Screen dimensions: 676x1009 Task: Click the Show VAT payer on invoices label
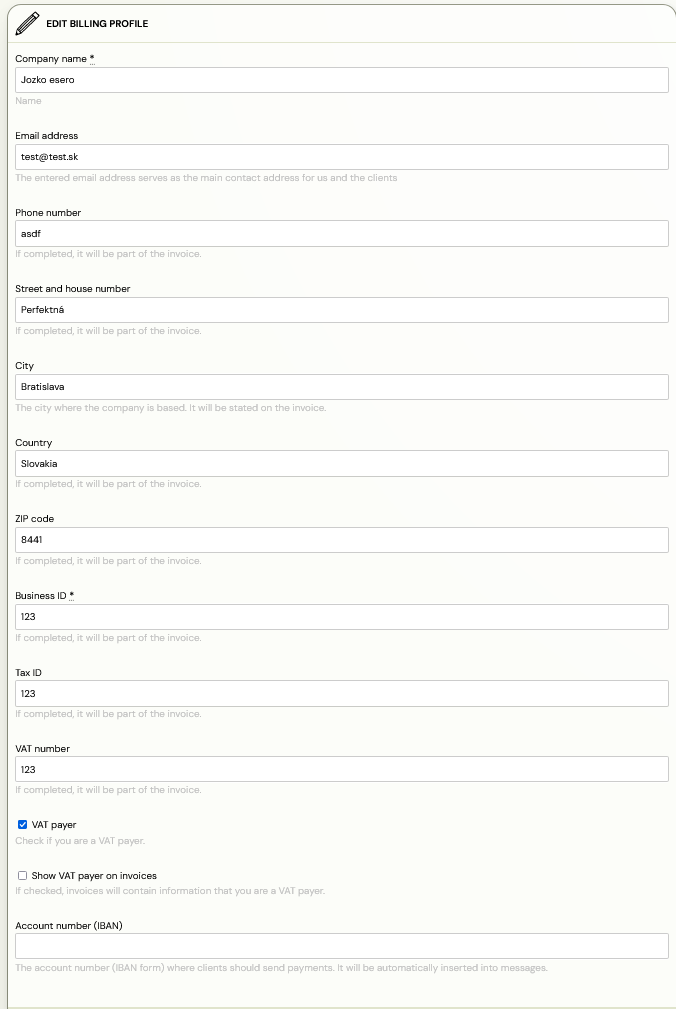94,875
